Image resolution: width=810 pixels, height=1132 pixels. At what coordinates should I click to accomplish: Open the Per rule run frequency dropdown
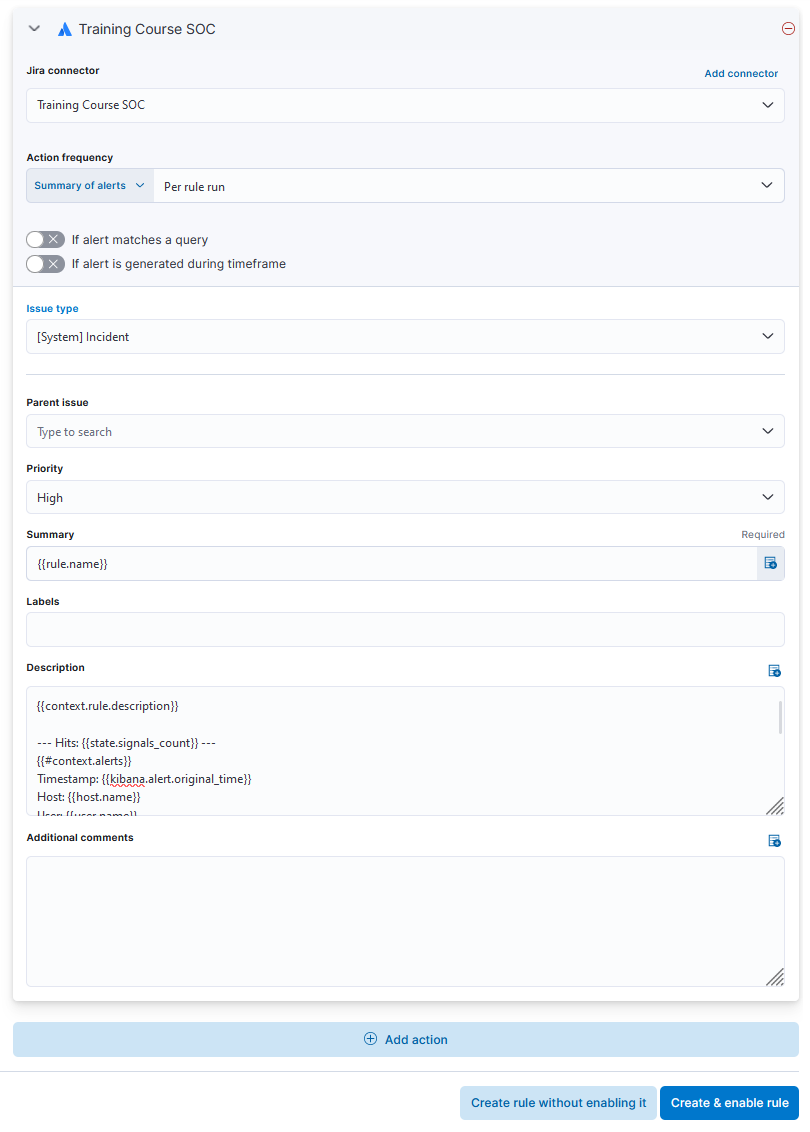pos(468,186)
